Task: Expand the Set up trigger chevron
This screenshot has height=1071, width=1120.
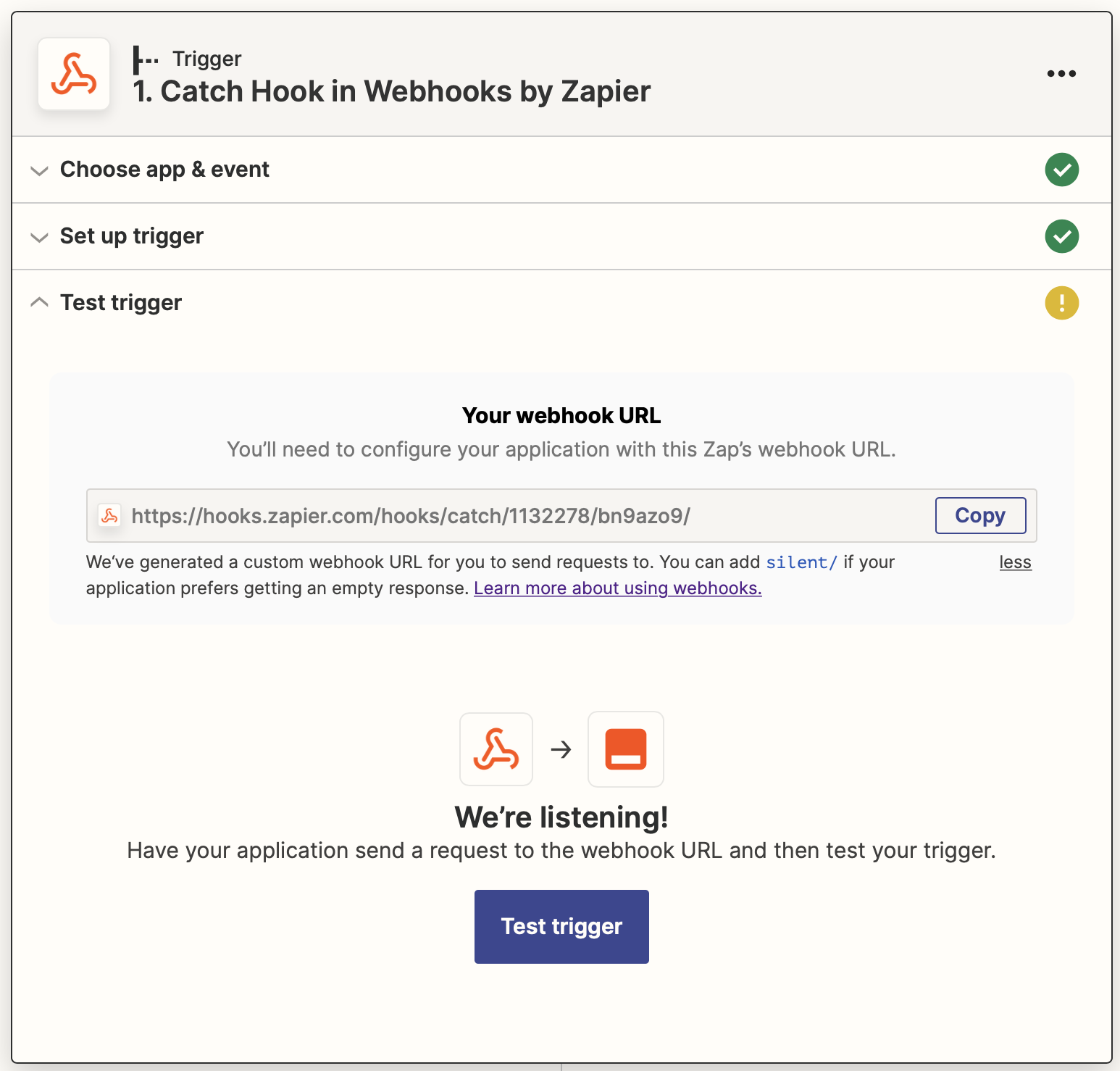Action: click(x=39, y=238)
